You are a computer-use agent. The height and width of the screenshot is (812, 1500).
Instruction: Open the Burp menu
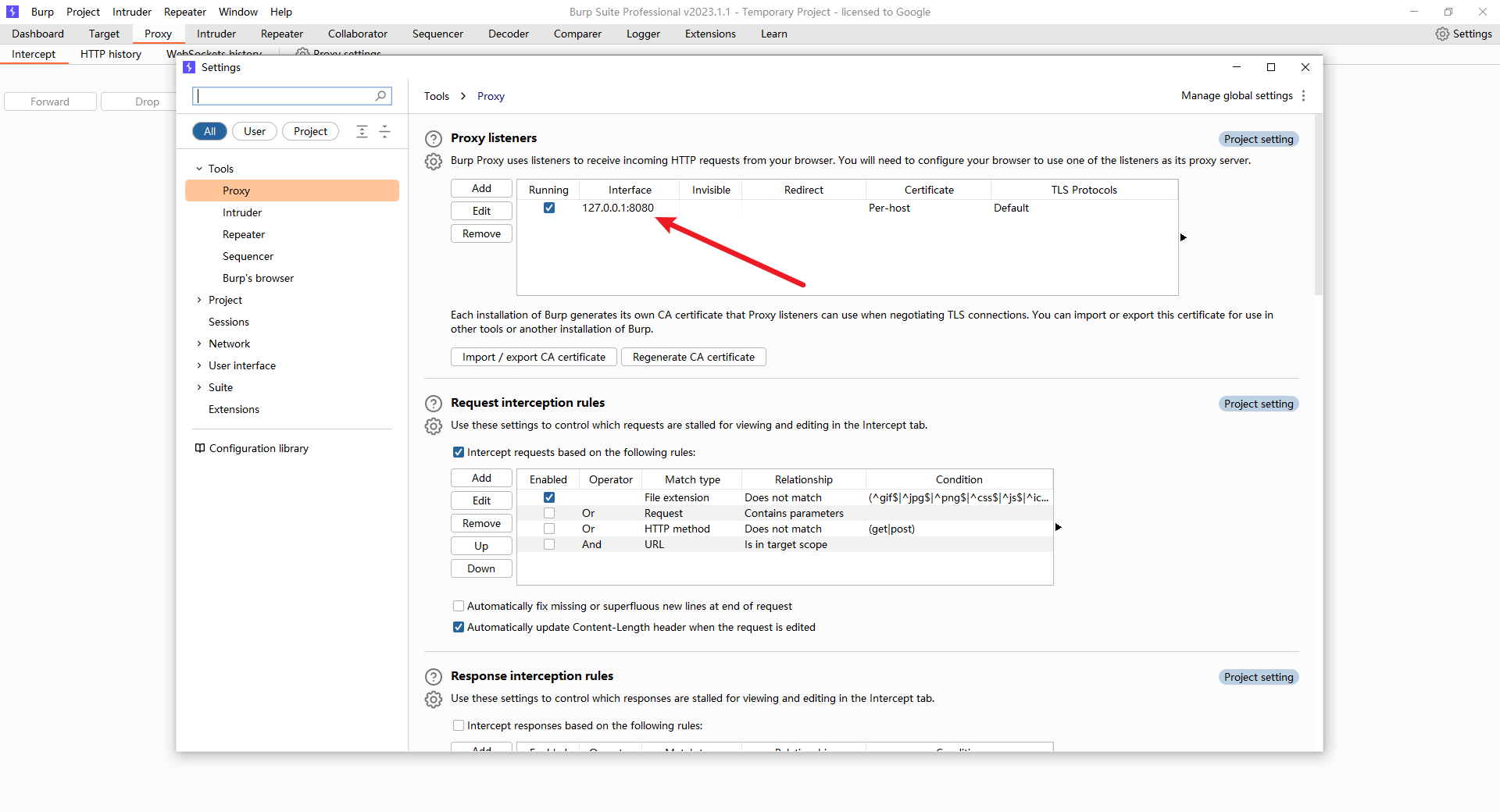(42, 12)
